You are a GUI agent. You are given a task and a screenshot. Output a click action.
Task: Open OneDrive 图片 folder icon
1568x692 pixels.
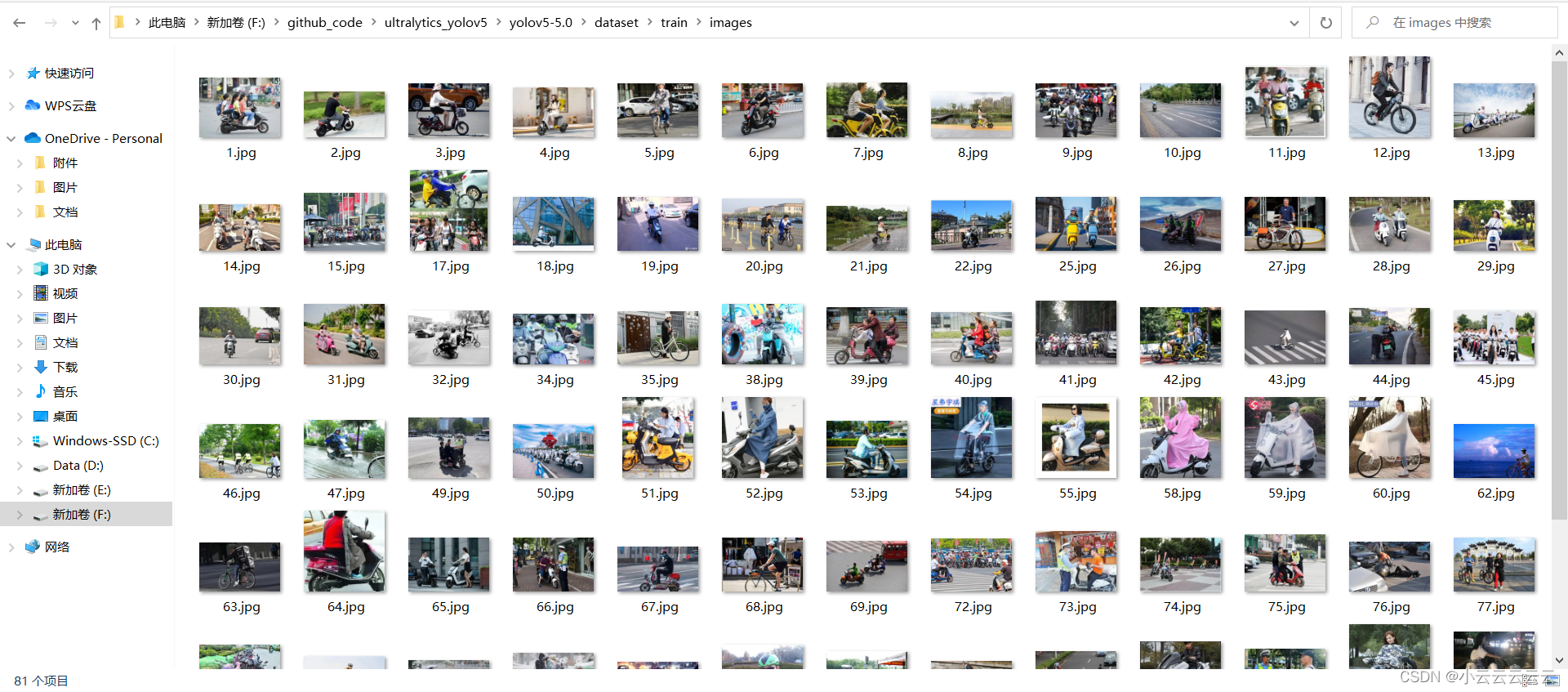point(40,187)
